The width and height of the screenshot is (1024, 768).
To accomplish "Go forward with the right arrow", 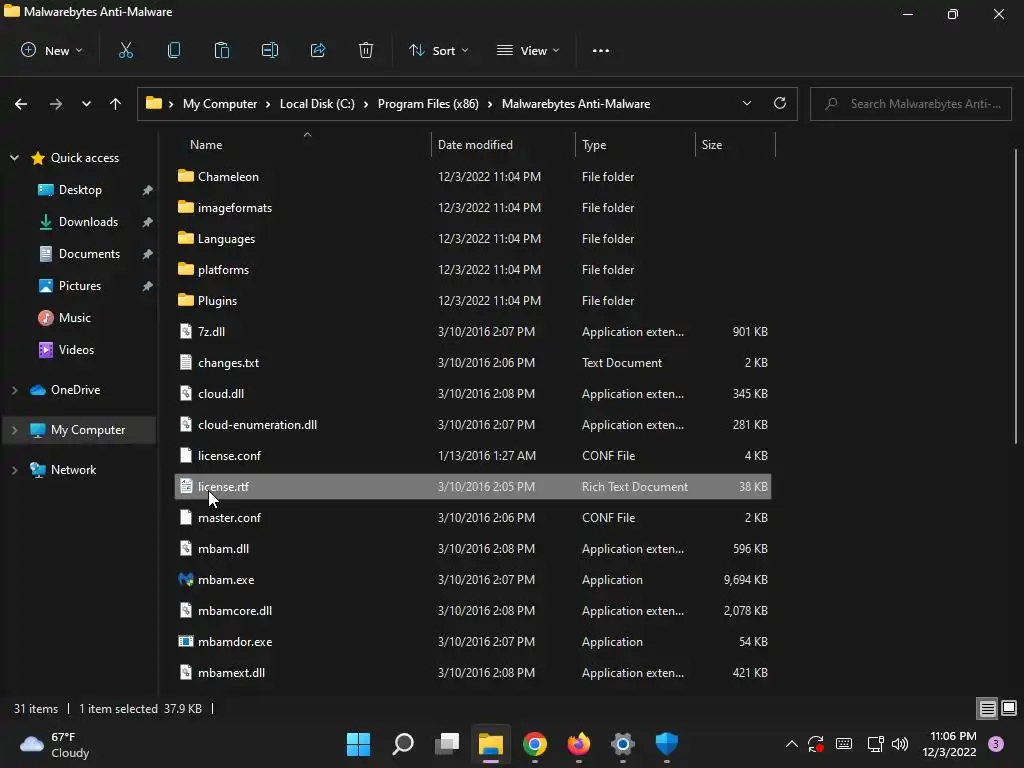I will (x=56, y=104).
